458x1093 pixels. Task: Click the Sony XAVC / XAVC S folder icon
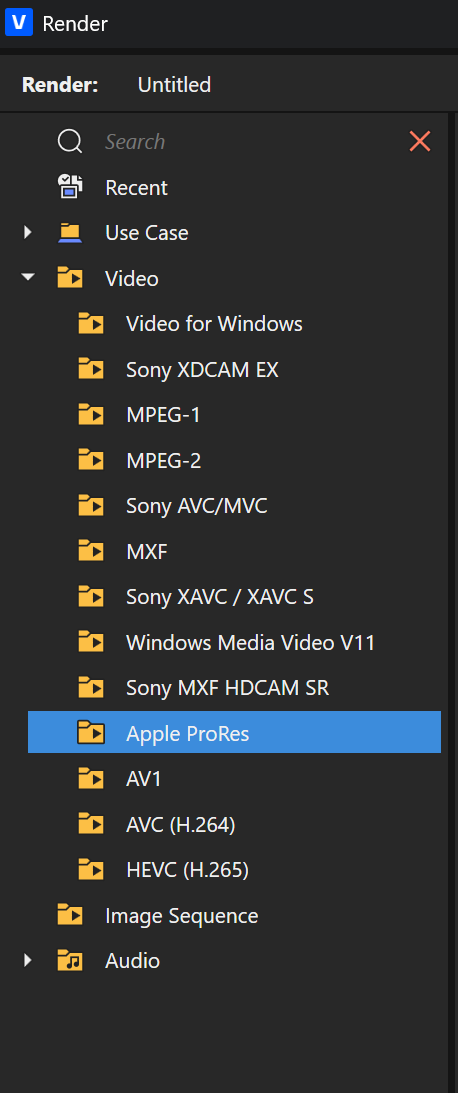tap(91, 596)
